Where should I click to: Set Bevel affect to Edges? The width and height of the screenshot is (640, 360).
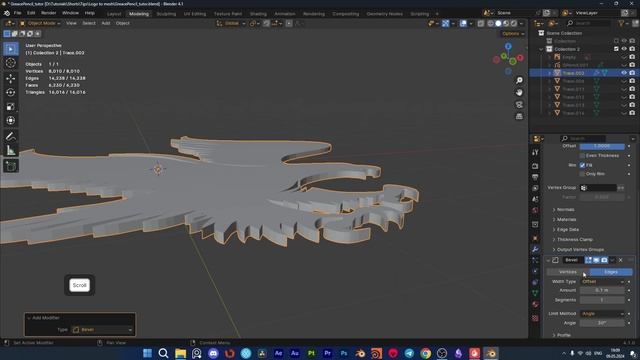click(611, 272)
